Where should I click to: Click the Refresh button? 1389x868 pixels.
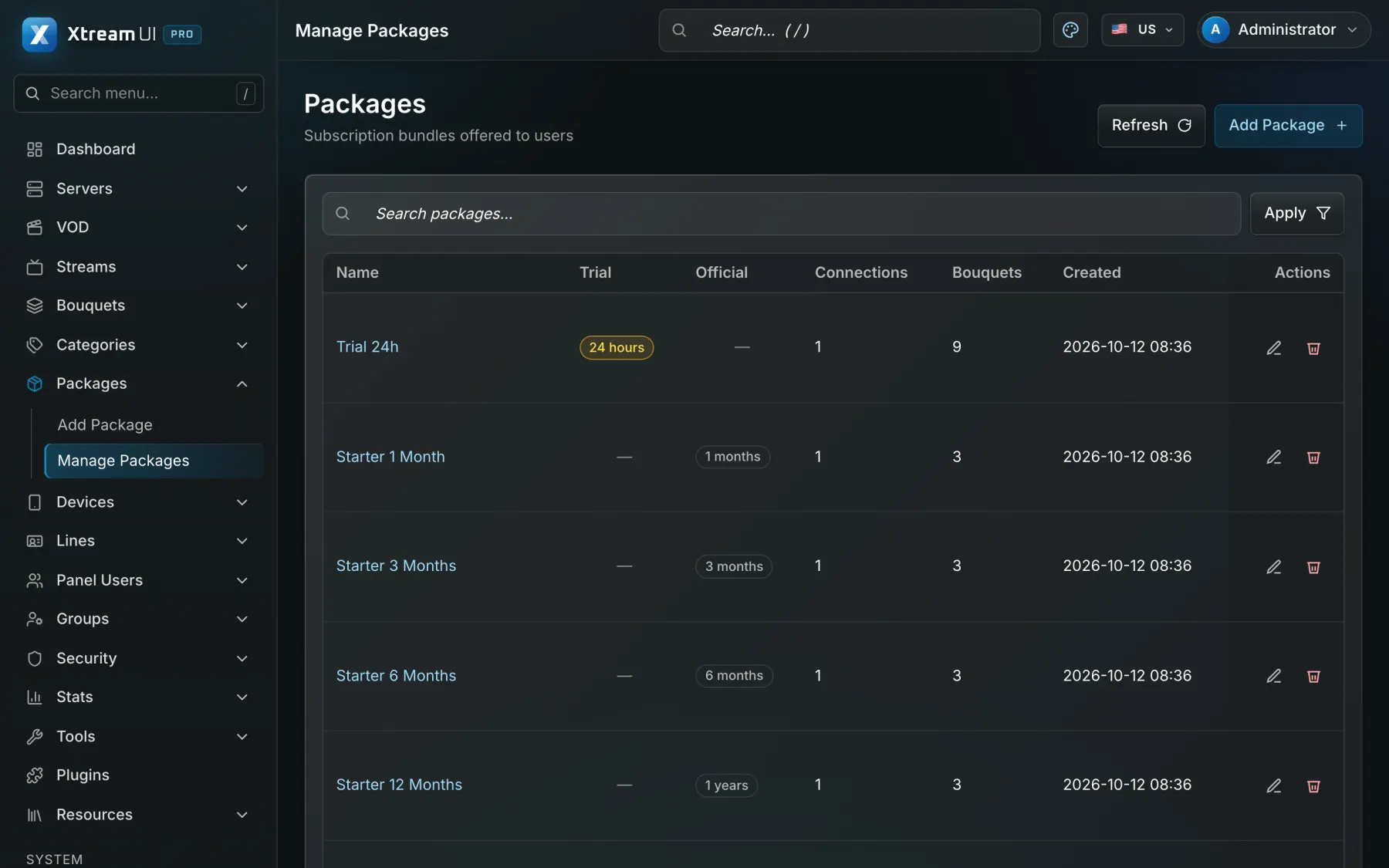1151,126
